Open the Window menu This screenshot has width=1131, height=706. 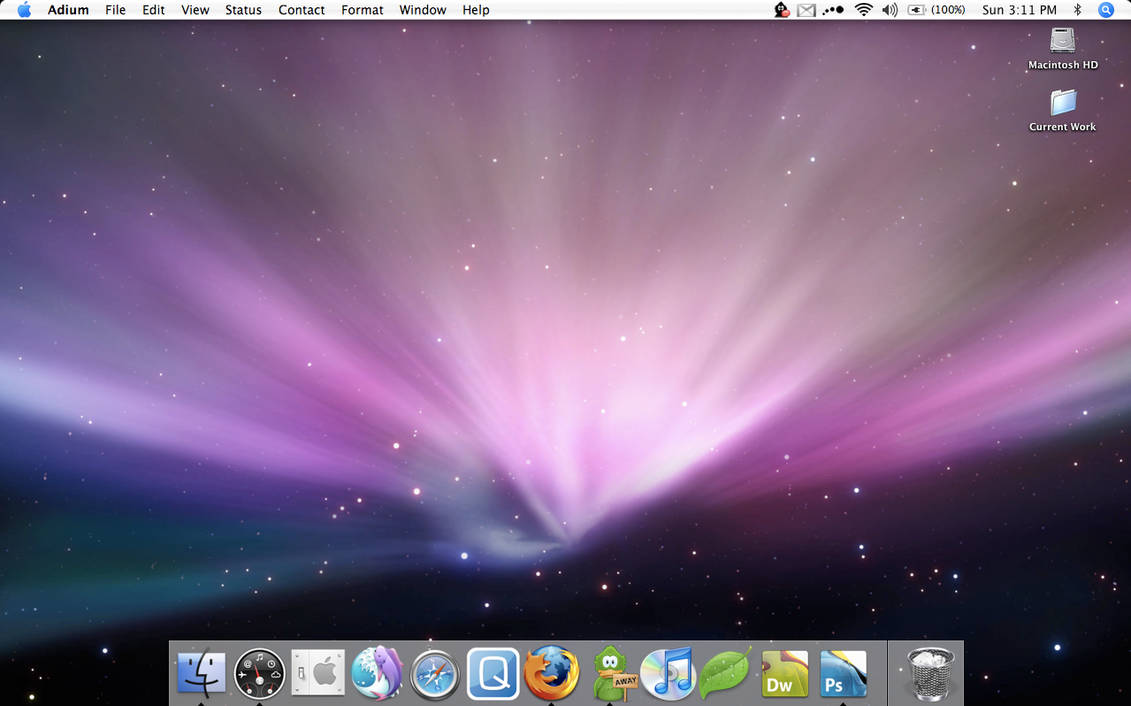(423, 10)
